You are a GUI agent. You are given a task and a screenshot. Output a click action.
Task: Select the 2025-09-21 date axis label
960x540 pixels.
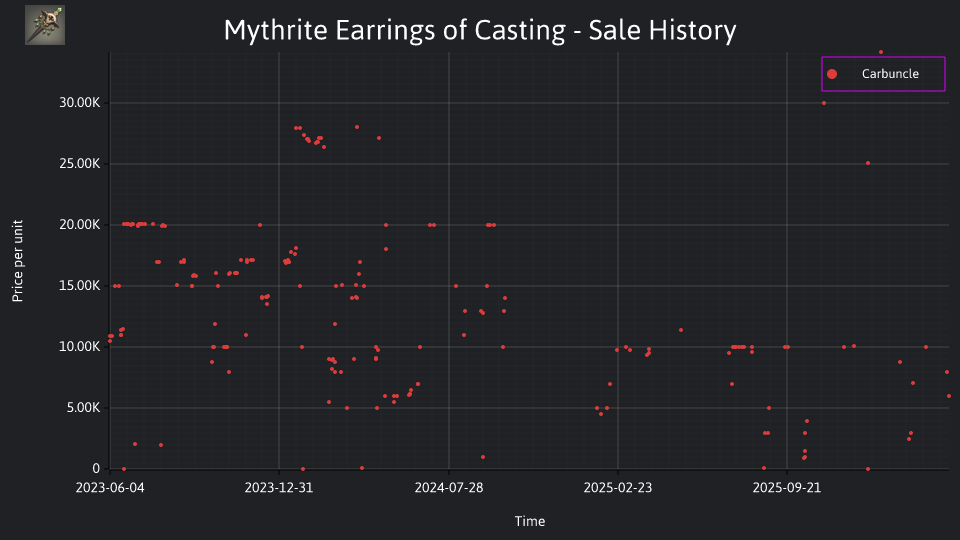tap(787, 488)
